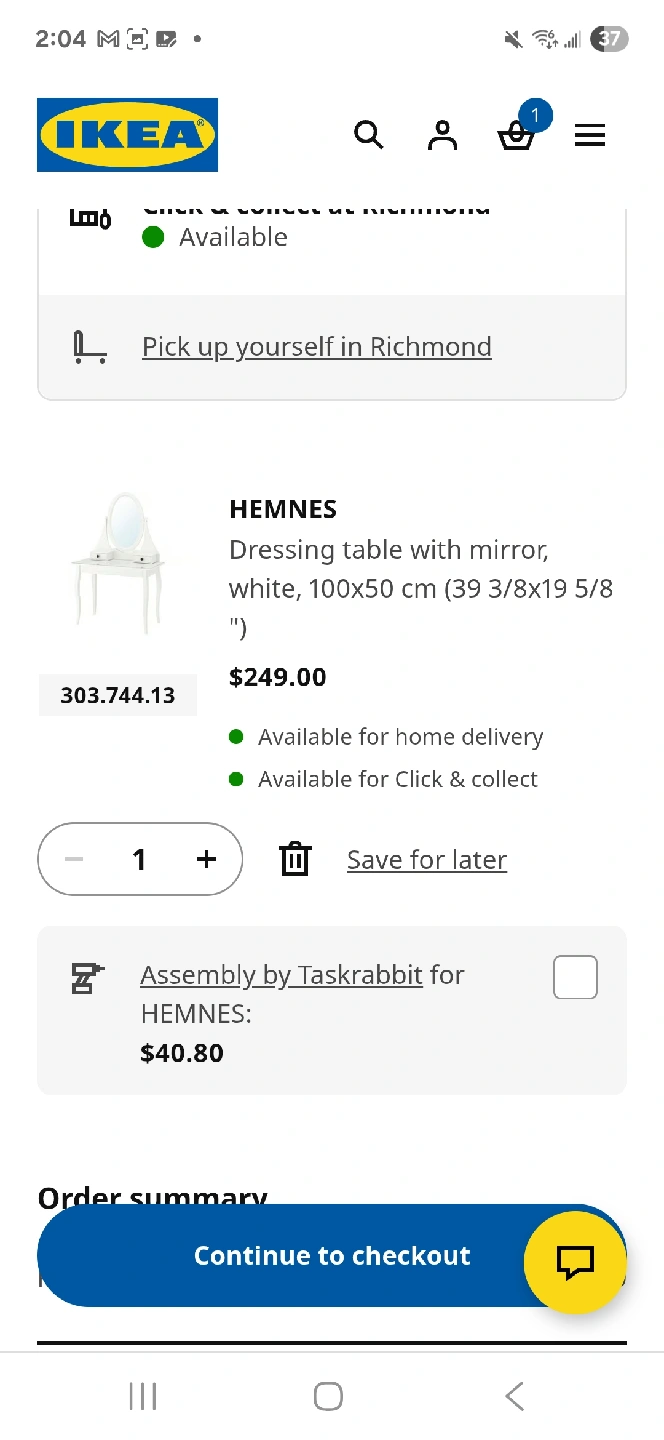Open the yellow chat bubble button

point(575,1261)
